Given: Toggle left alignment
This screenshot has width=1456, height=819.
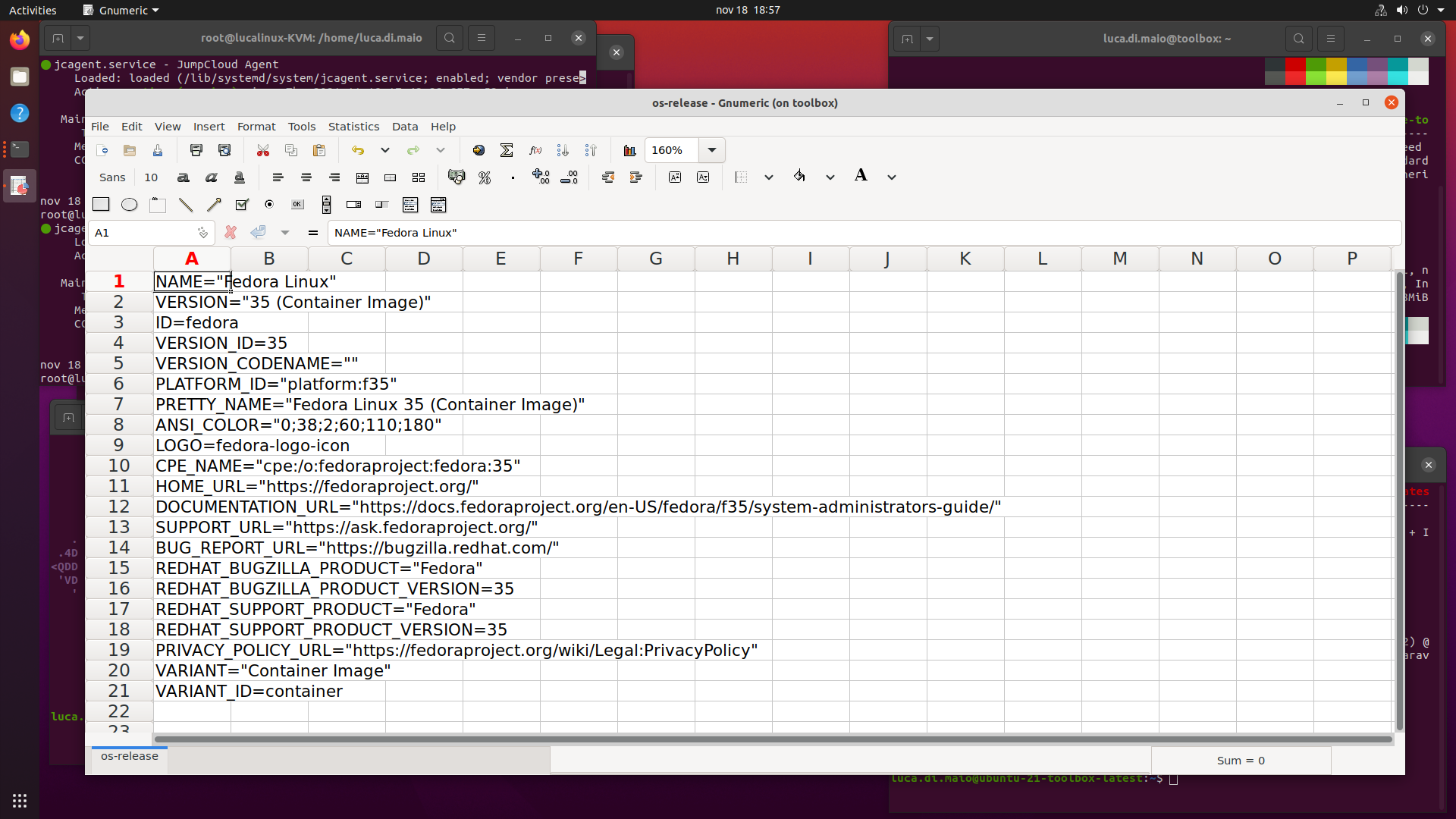Looking at the screenshot, I should 278,177.
